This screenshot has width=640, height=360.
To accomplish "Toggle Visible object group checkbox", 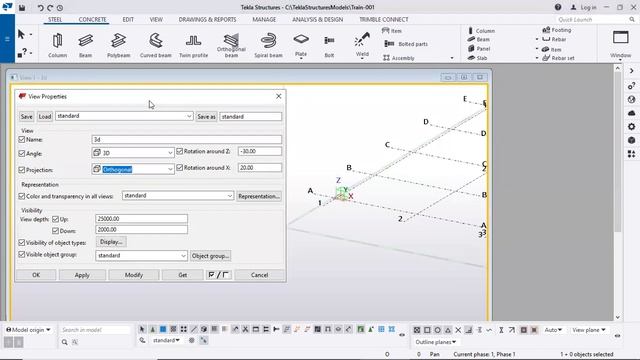I will pos(22,254).
